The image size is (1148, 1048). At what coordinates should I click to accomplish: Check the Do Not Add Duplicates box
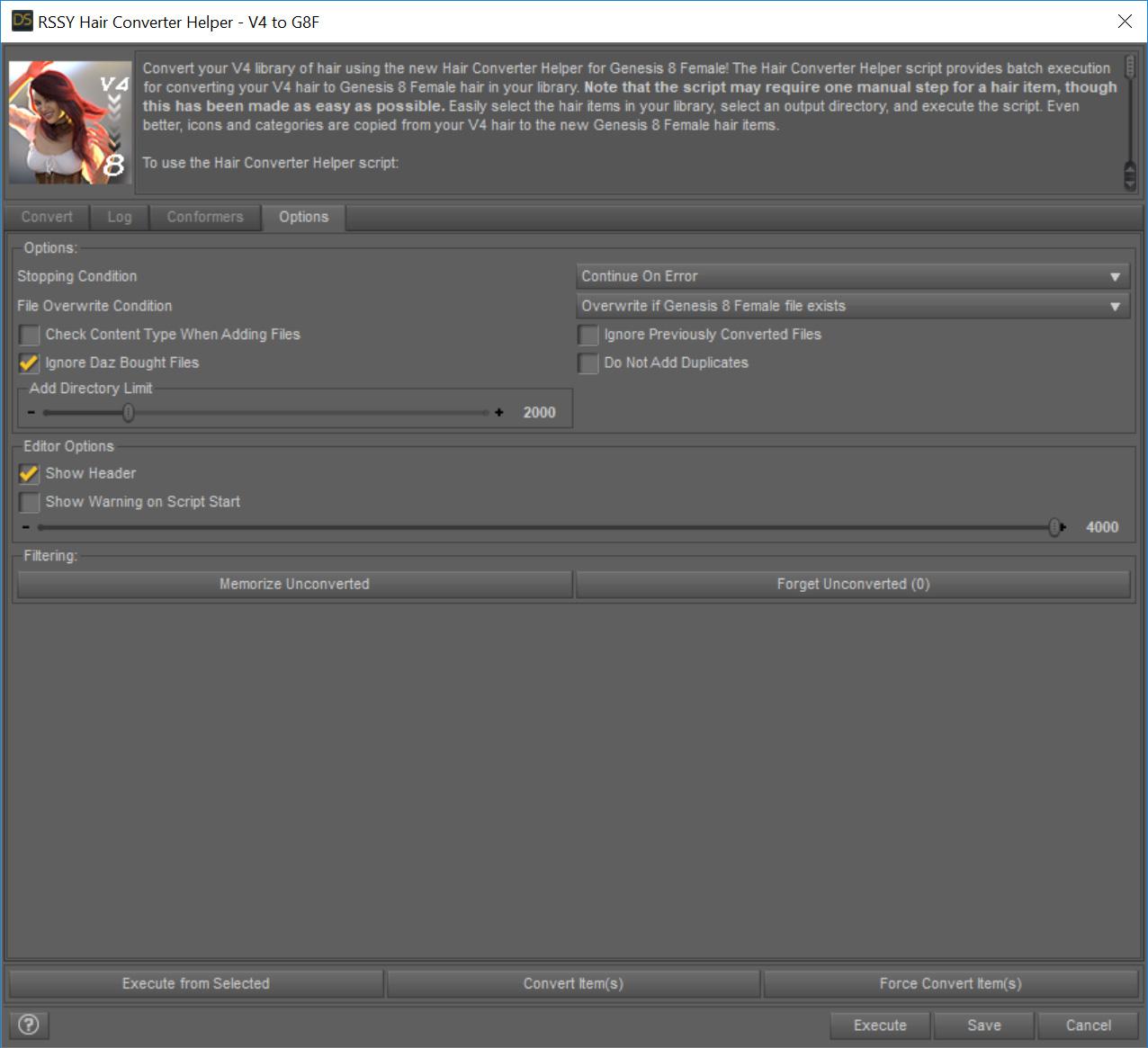click(x=588, y=363)
